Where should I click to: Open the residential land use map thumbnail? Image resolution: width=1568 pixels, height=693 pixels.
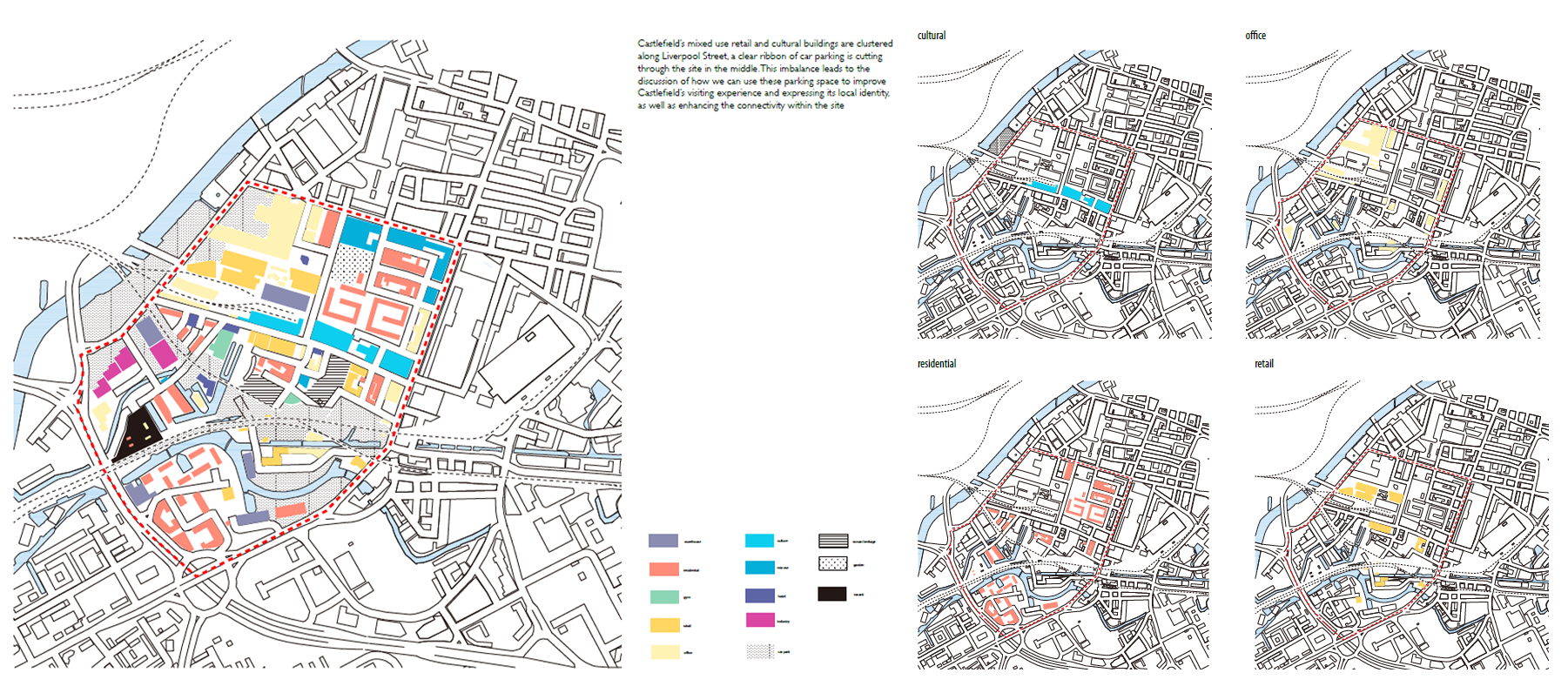tap(1064, 524)
